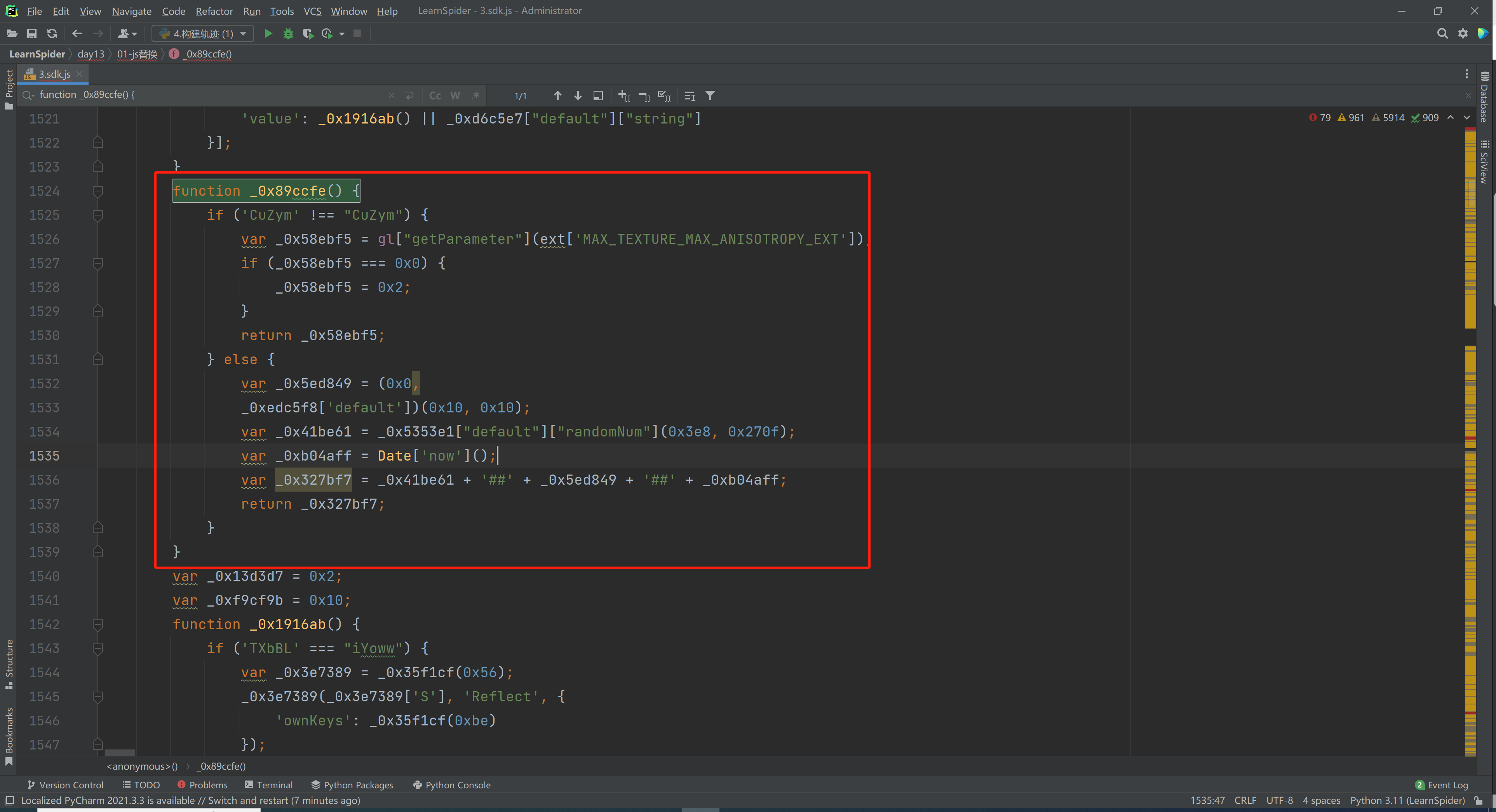Toggle Match Case (Cc) option
The width and height of the screenshot is (1496, 812).
[435, 95]
